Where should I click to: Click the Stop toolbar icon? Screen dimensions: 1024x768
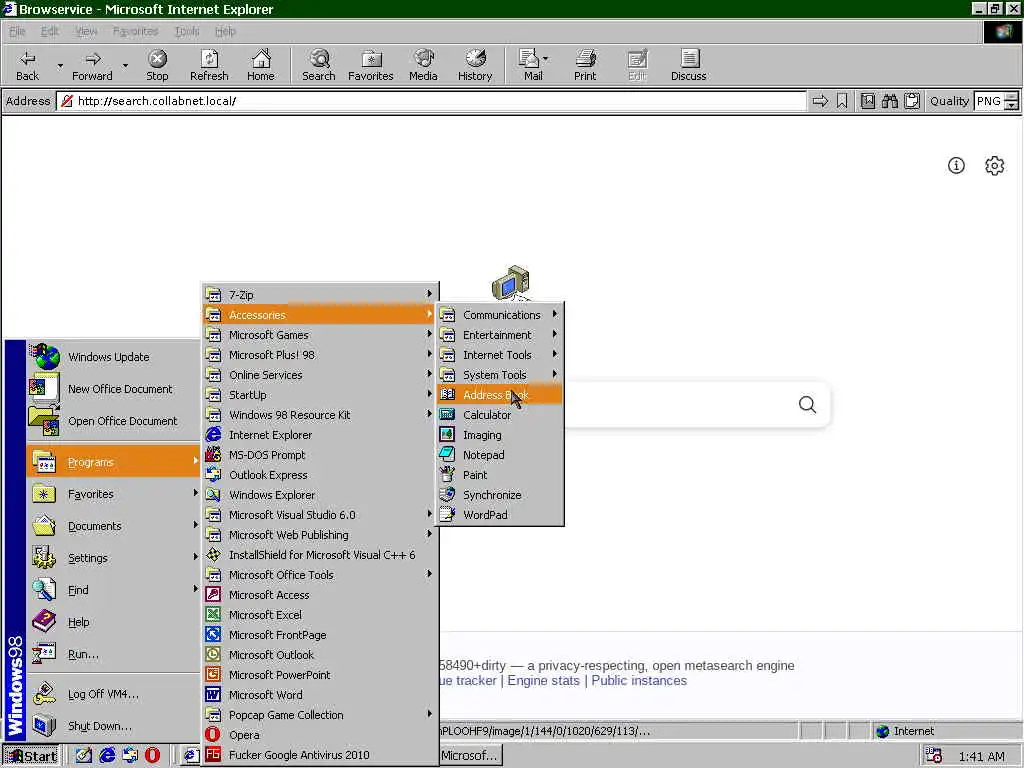(157, 65)
